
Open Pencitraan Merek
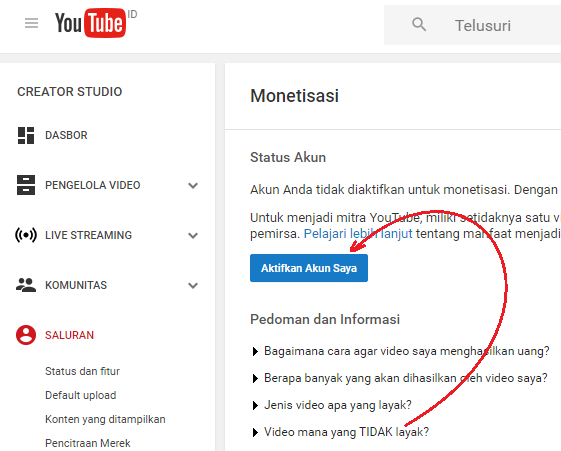(88, 443)
